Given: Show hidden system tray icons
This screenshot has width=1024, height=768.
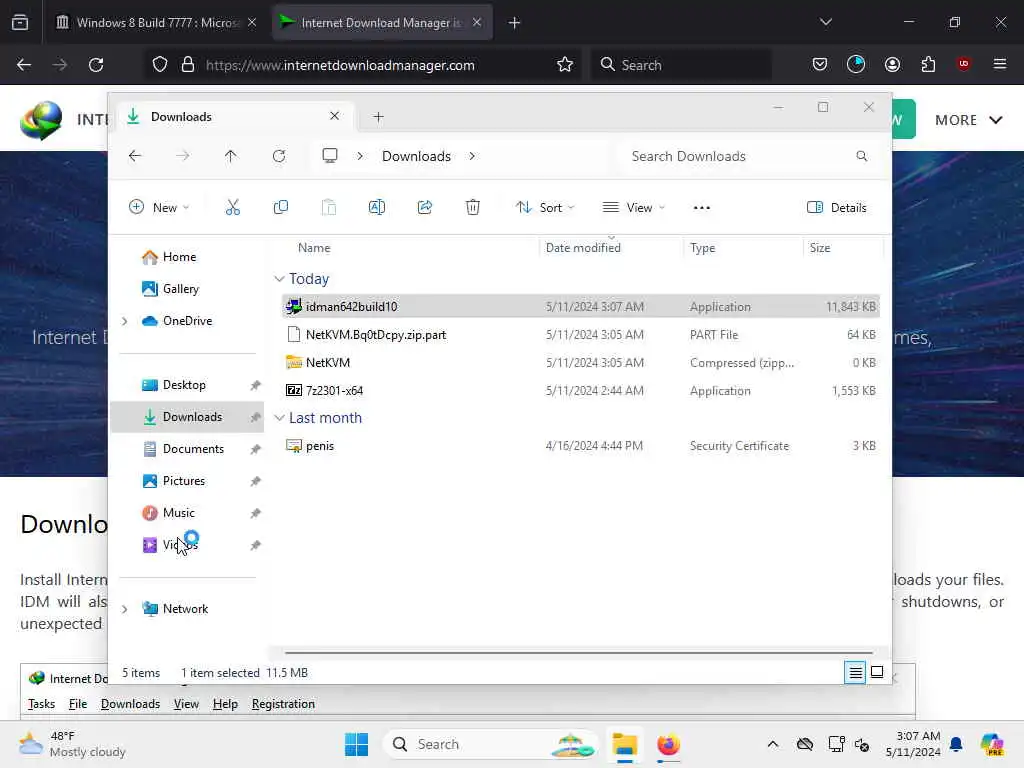Looking at the screenshot, I should [773, 744].
